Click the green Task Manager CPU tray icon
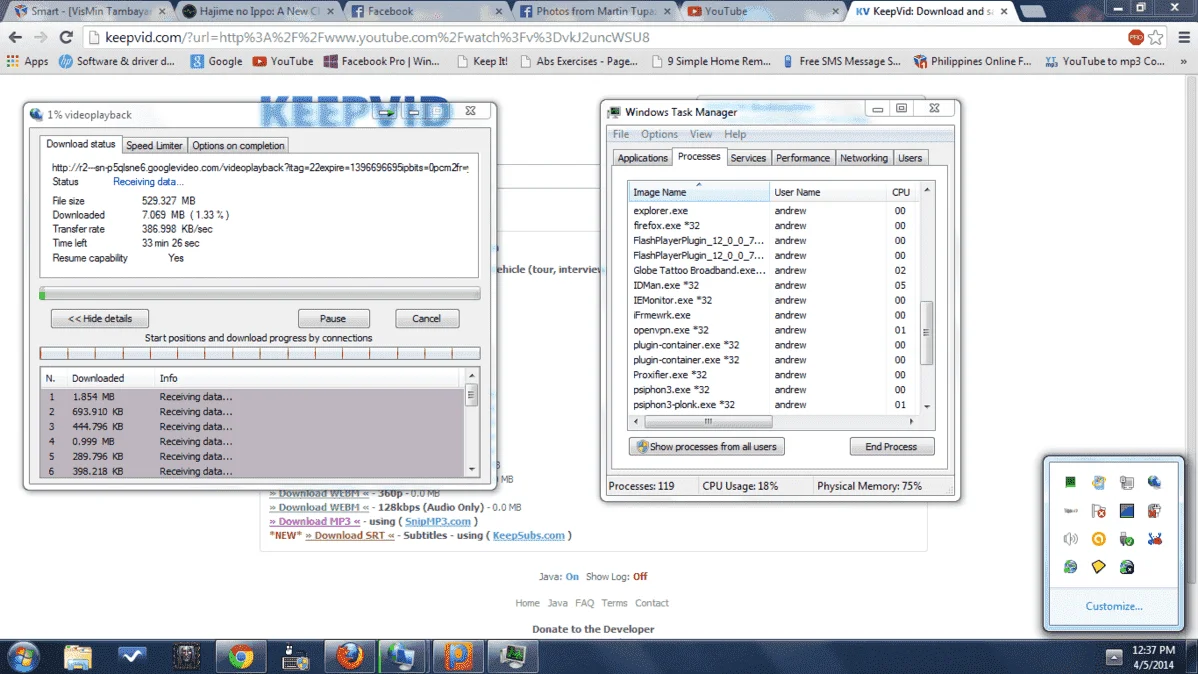 point(1070,482)
